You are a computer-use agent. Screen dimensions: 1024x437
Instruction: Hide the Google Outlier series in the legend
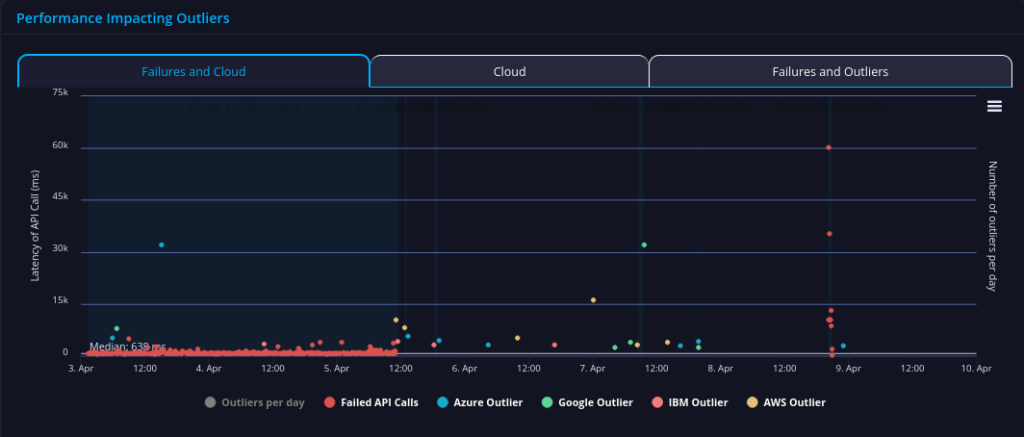pyautogui.click(x=587, y=402)
